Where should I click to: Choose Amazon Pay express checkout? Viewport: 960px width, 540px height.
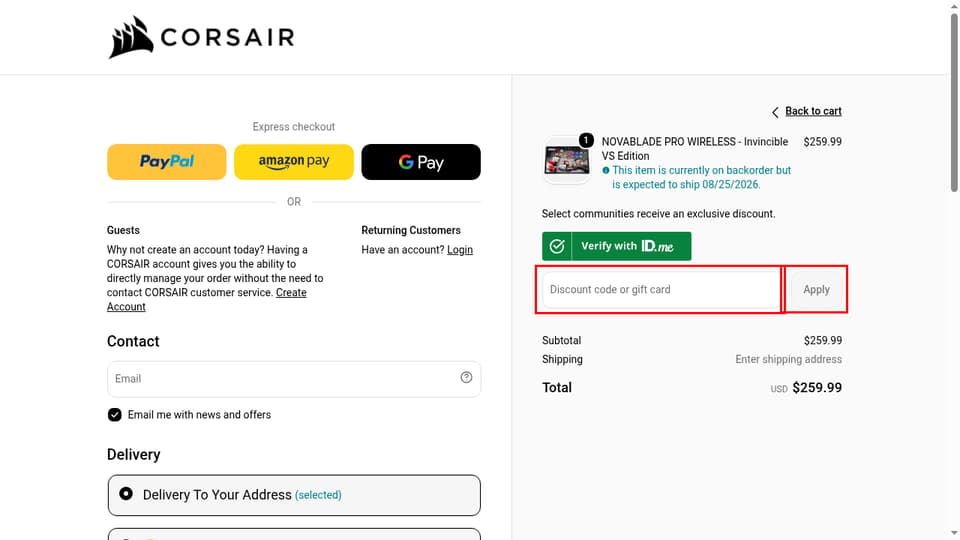pos(294,162)
